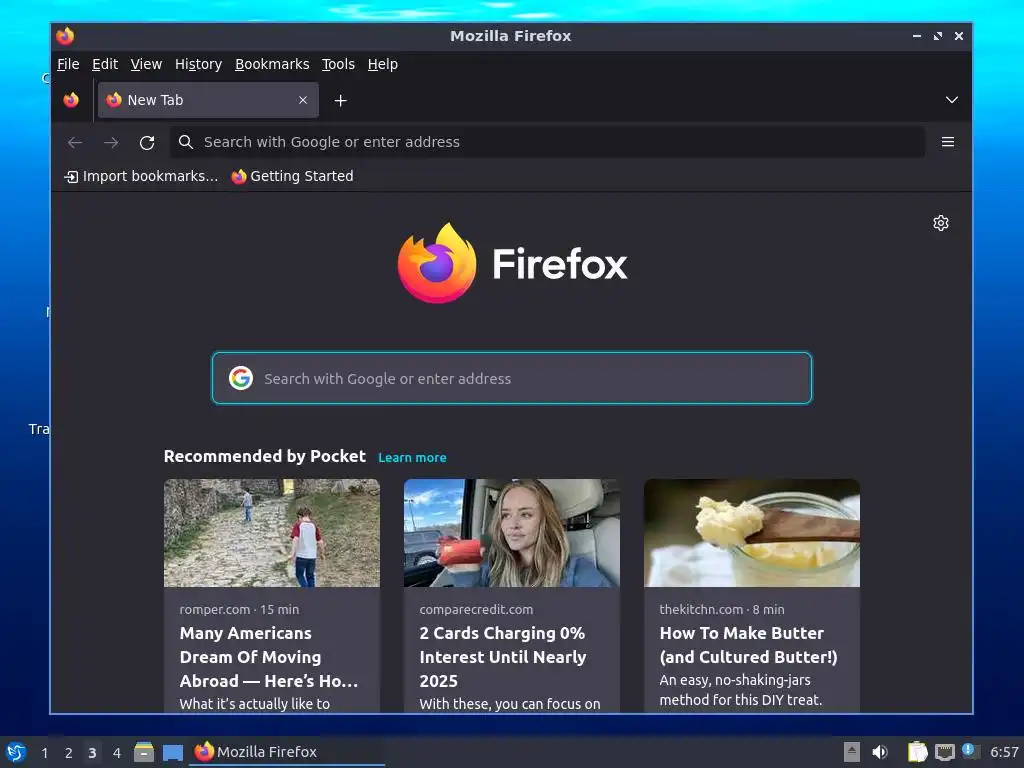Open the Bookmarks menu
Screen dimensions: 1024x768
(272, 64)
